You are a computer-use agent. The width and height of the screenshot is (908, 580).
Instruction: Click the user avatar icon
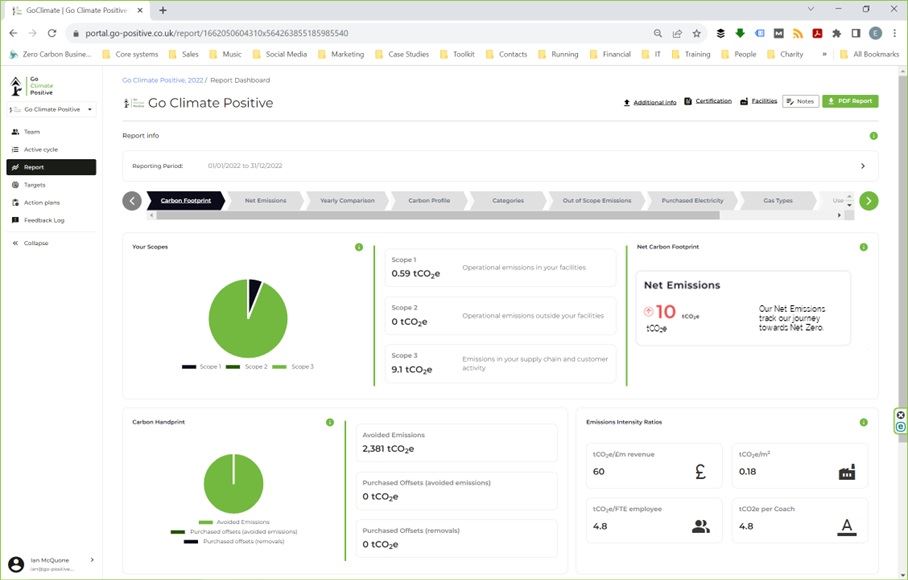click(16, 564)
